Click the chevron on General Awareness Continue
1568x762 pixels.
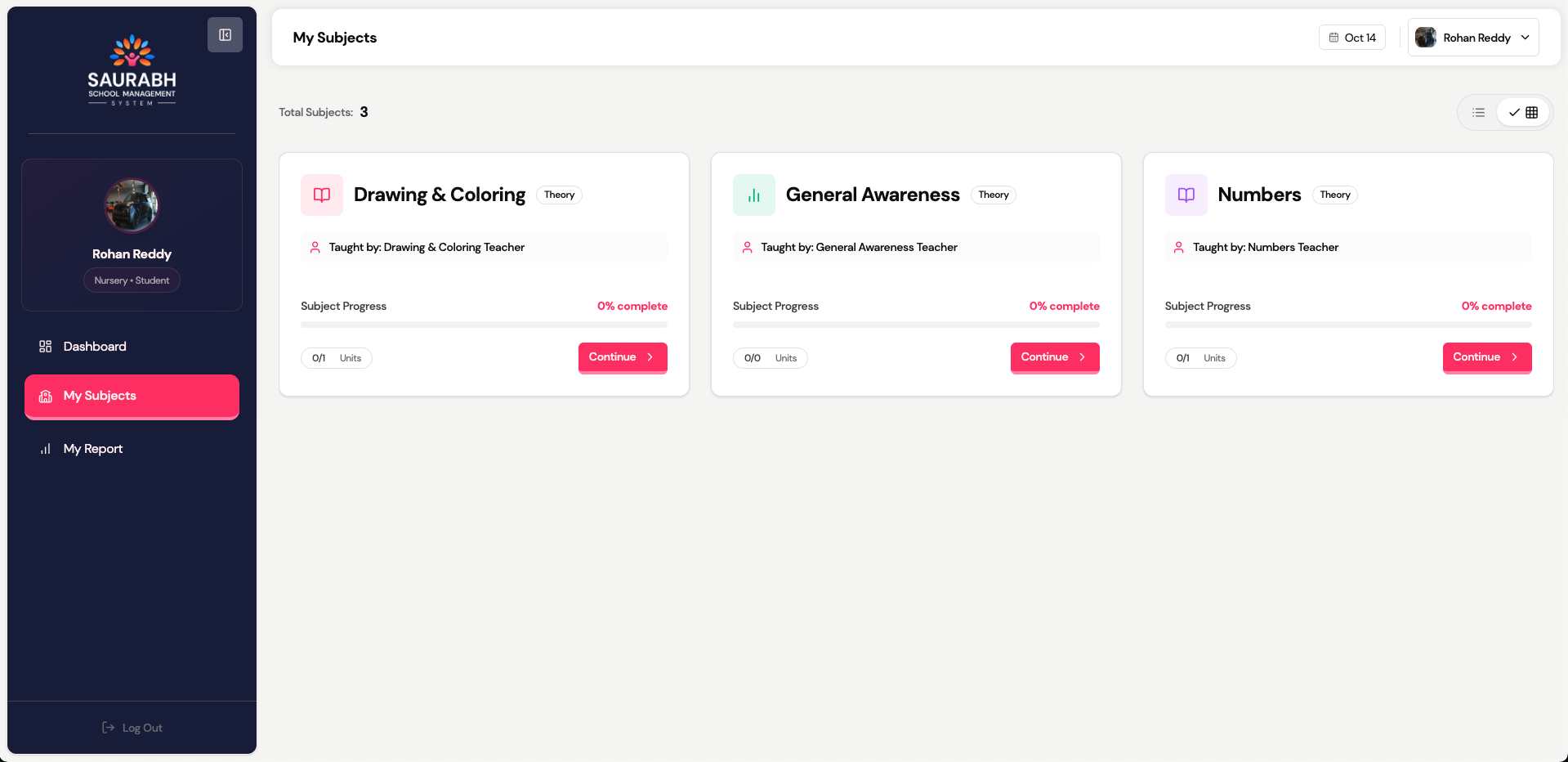[x=1083, y=357]
